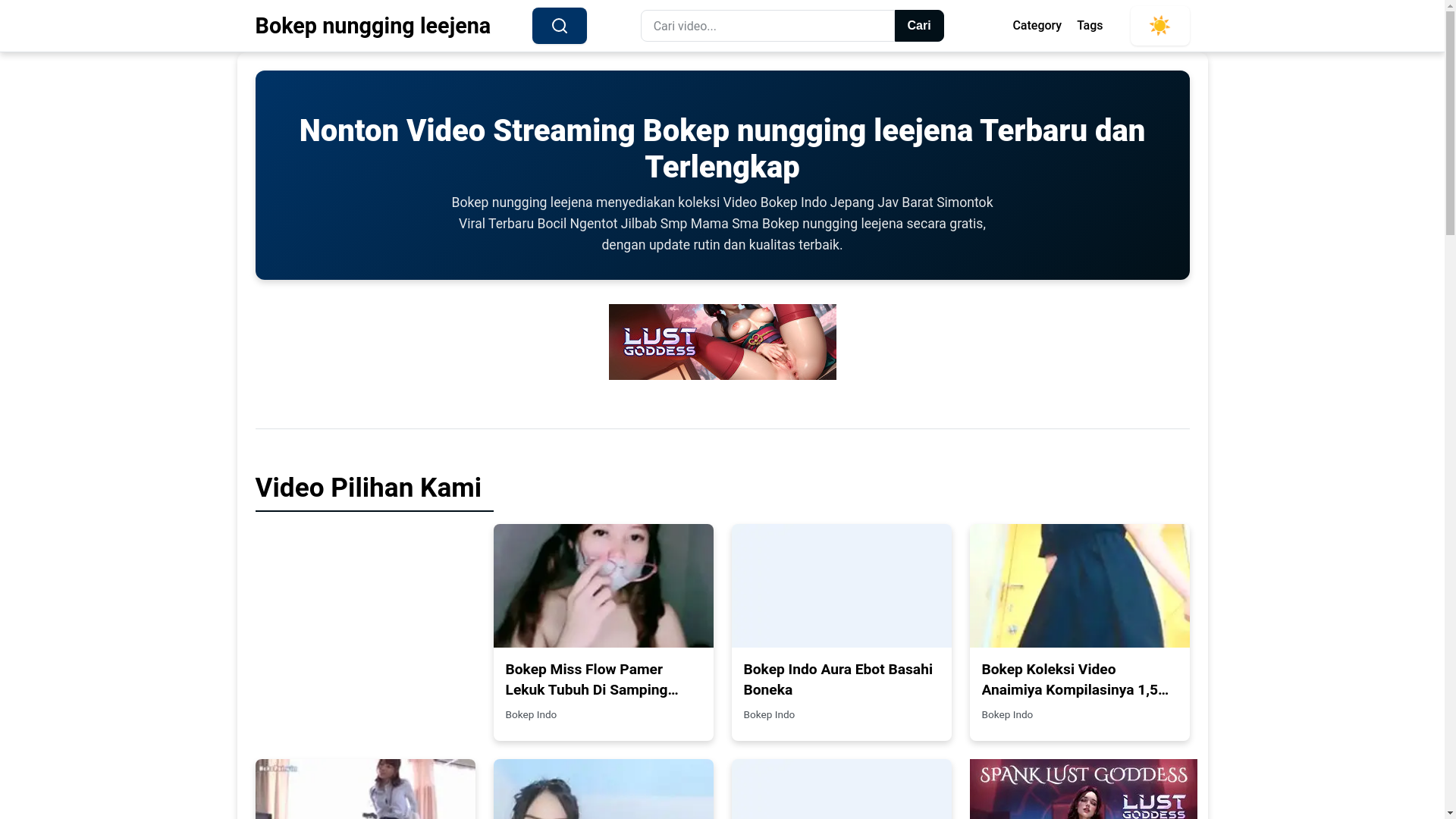Open the Anaimiya Kompilasinya video title link
1456x819 pixels.
[x=1075, y=679]
